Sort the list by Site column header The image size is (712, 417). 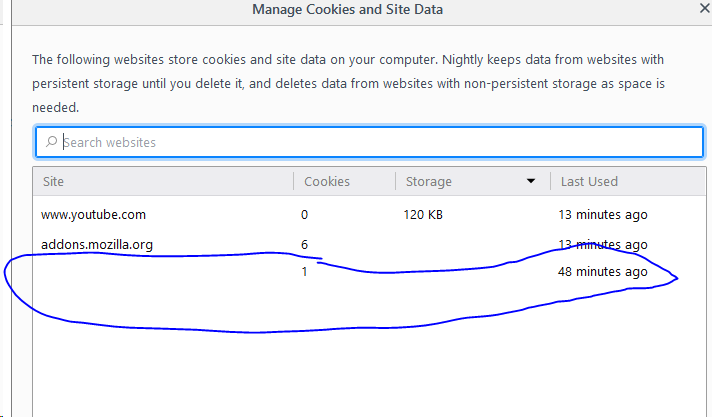click(163, 181)
